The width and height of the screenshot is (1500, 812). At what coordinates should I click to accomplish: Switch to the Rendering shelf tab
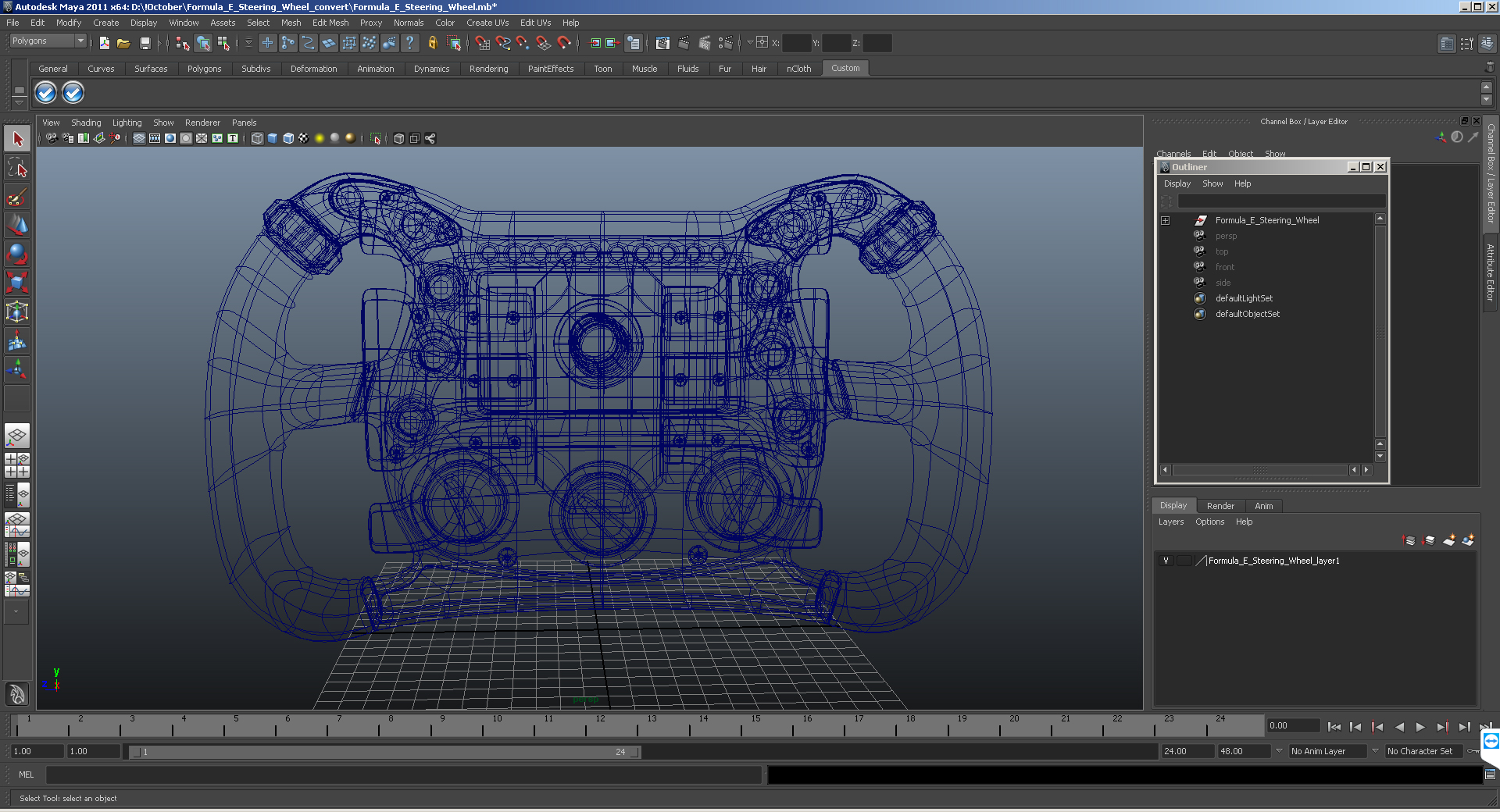(488, 69)
